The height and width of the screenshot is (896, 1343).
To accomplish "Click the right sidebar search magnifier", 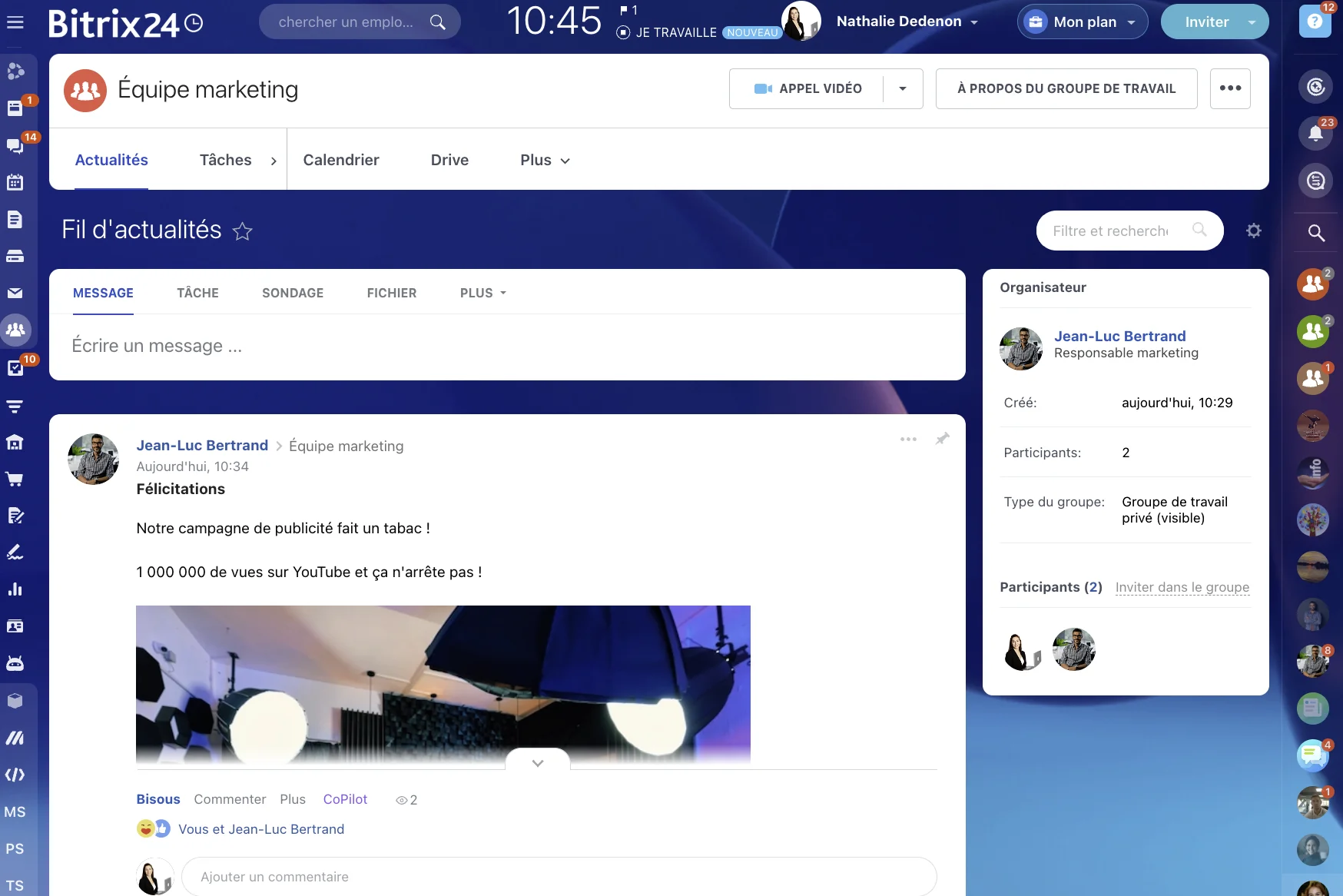I will coord(1315,233).
